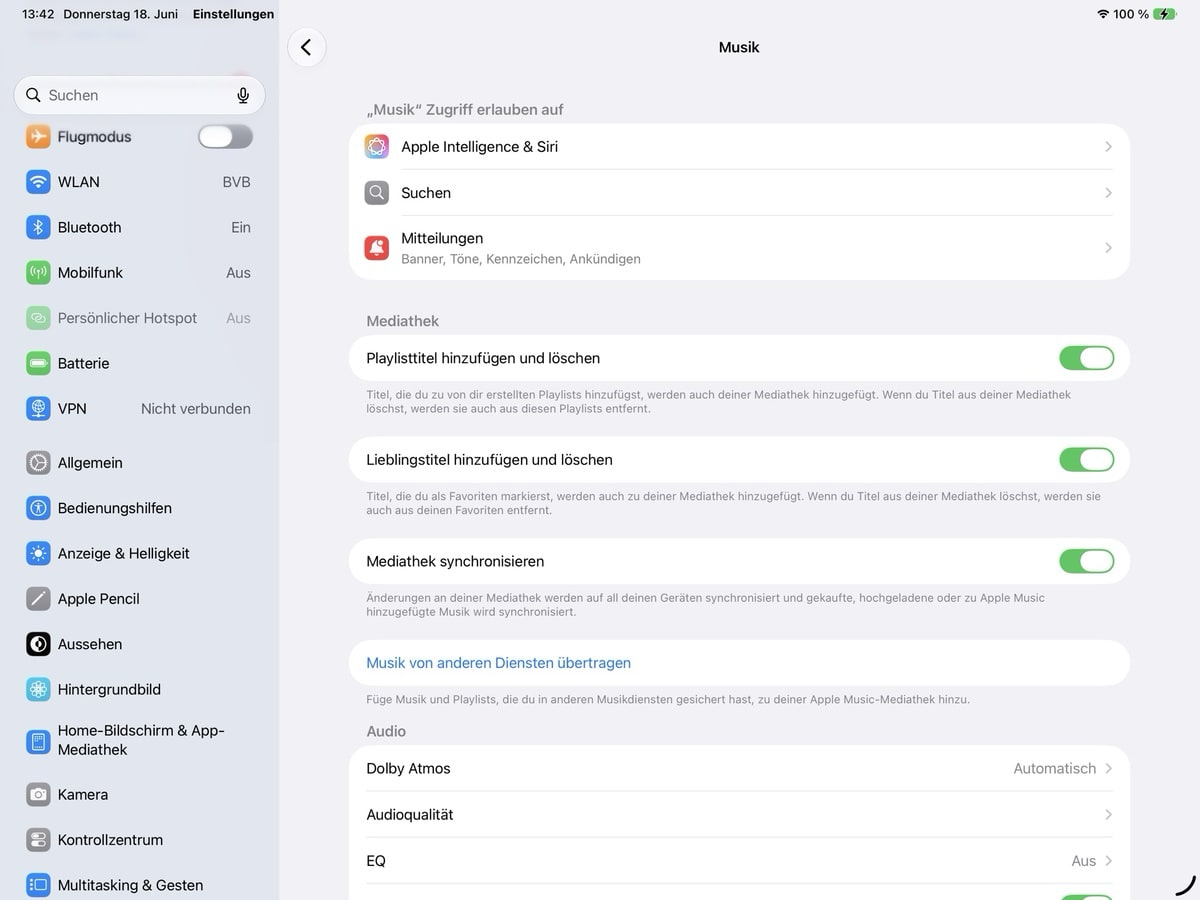Open Dolby Atmos Automatisch option chevron

[x=1108, y=769]
